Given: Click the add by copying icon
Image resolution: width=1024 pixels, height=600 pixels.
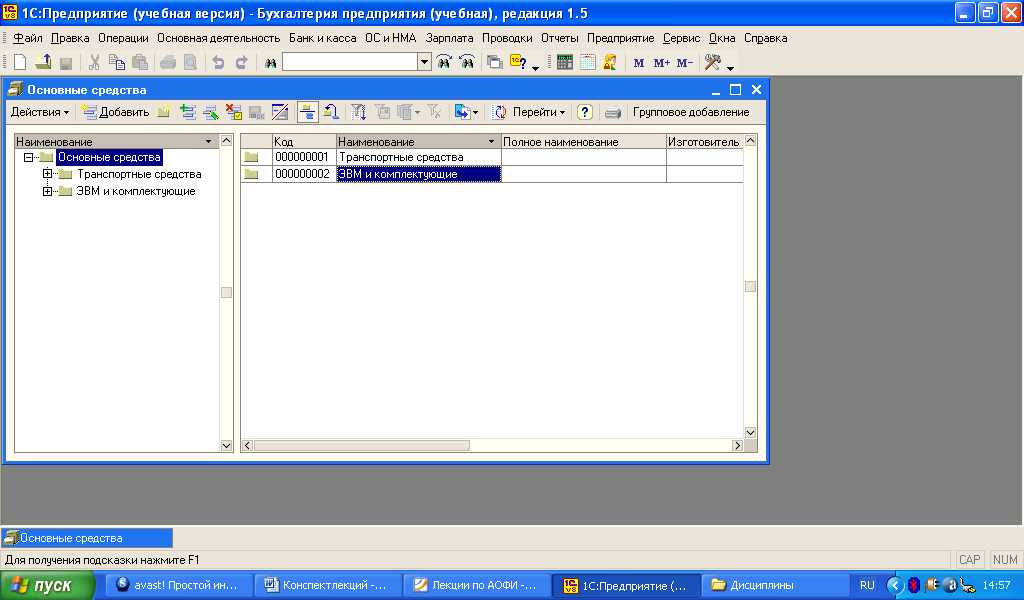Looking at the screenshot, I should tap(188, 112).
